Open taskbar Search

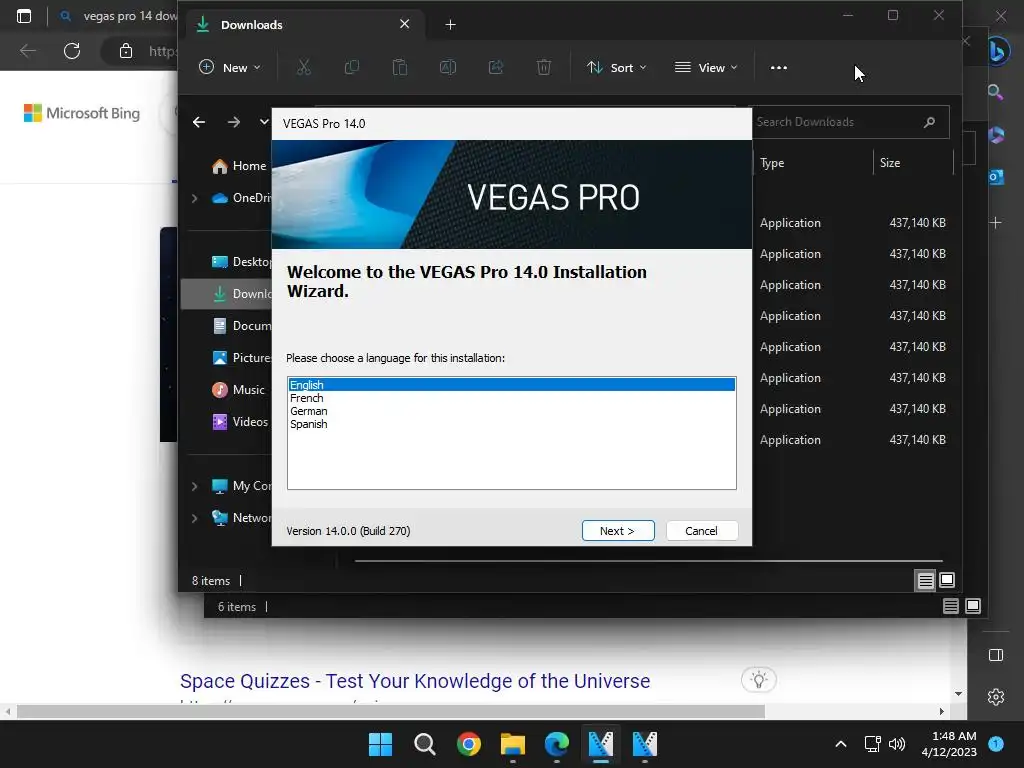(424, 744)
